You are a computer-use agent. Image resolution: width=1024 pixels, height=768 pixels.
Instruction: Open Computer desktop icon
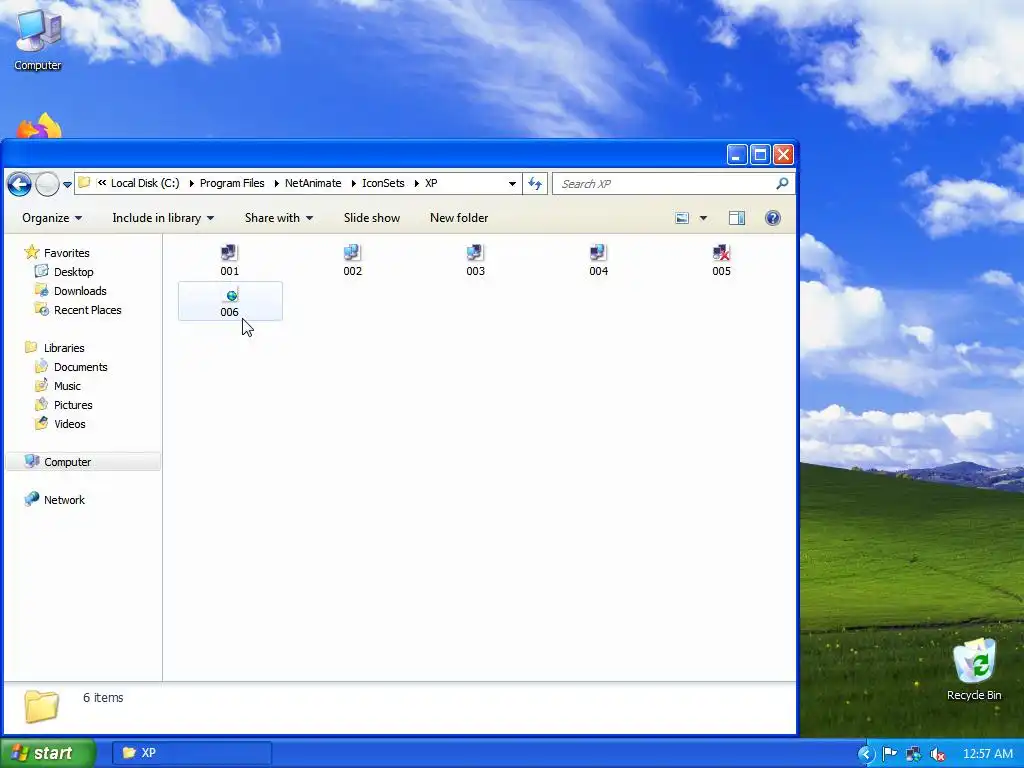pos(38,40)
